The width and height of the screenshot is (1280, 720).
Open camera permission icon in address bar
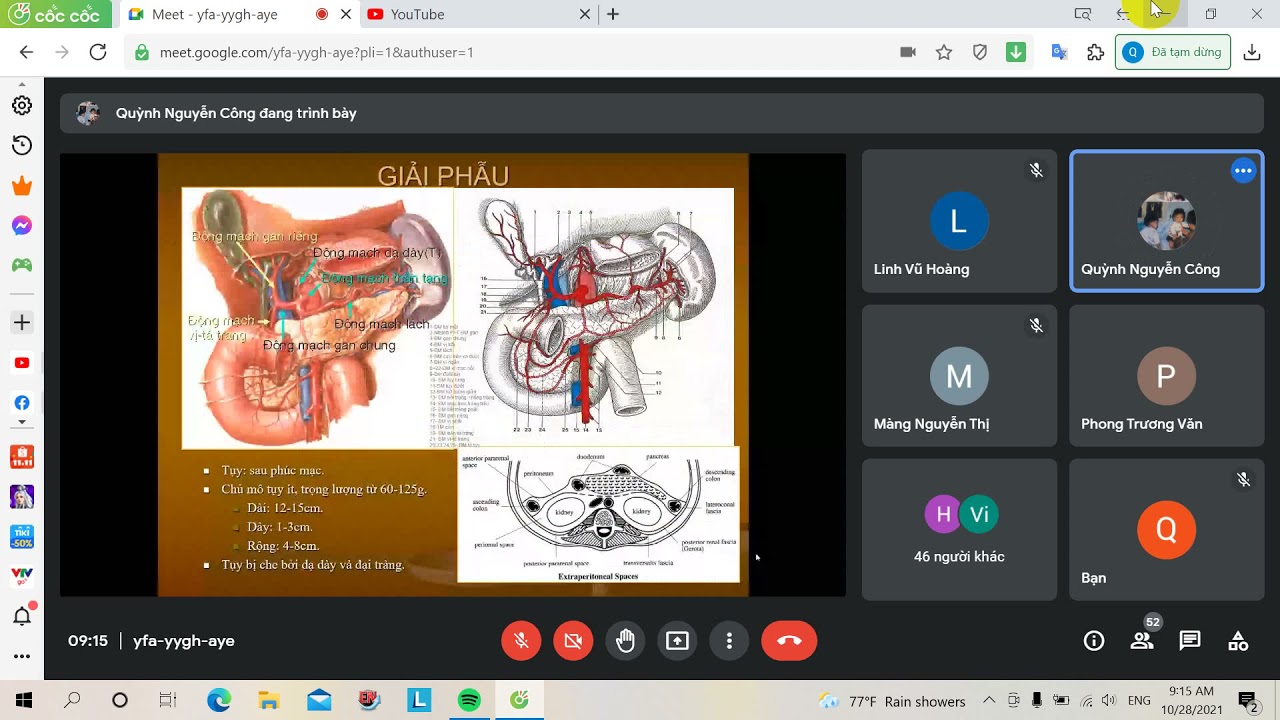point(908,52)
